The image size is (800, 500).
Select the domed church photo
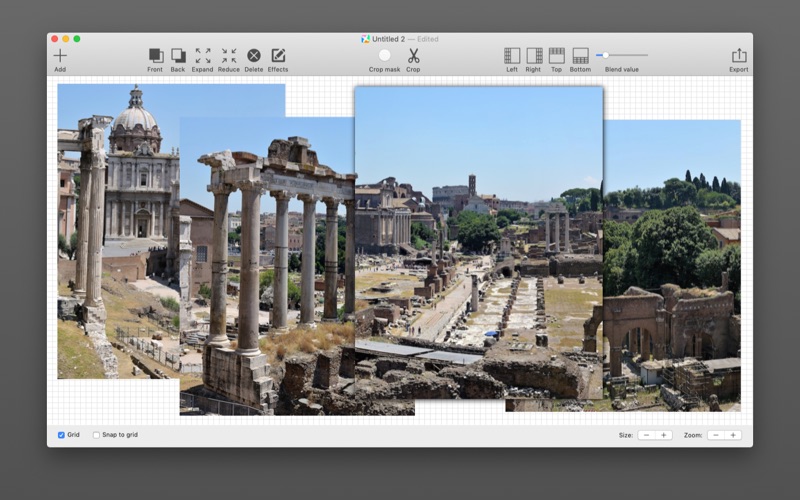pyautogui.click(x=118, y=230)
